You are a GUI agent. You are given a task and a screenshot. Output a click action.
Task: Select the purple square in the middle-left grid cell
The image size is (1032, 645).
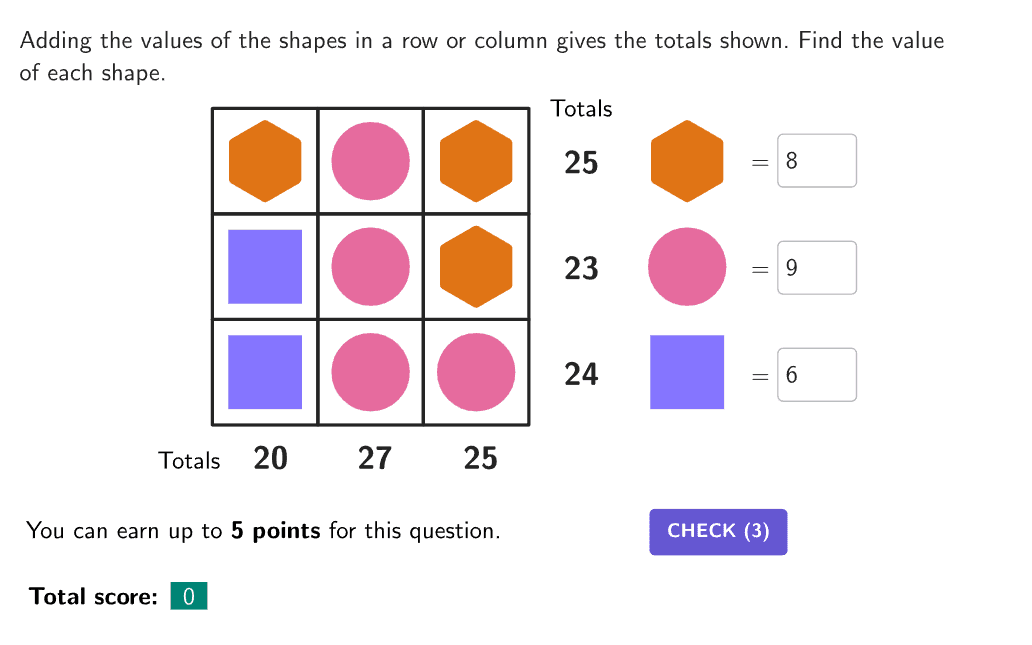tap(265, 267)
